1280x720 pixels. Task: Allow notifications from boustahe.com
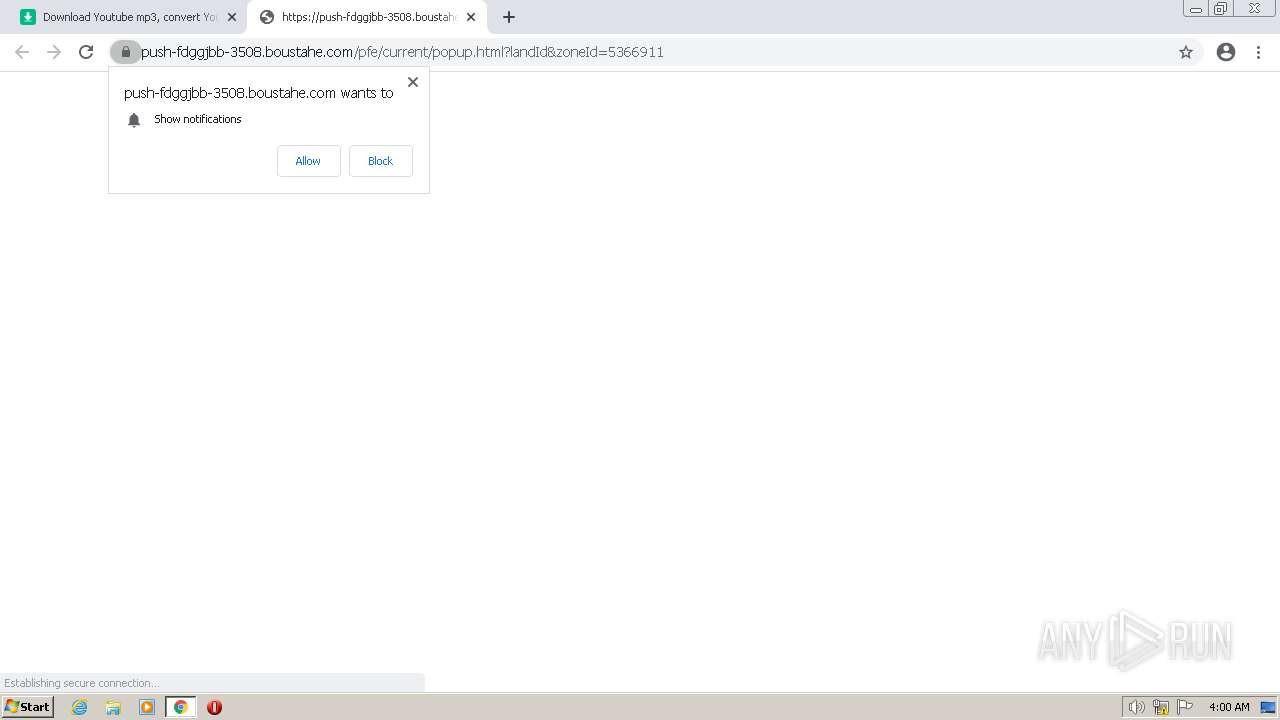click(308, 161)
